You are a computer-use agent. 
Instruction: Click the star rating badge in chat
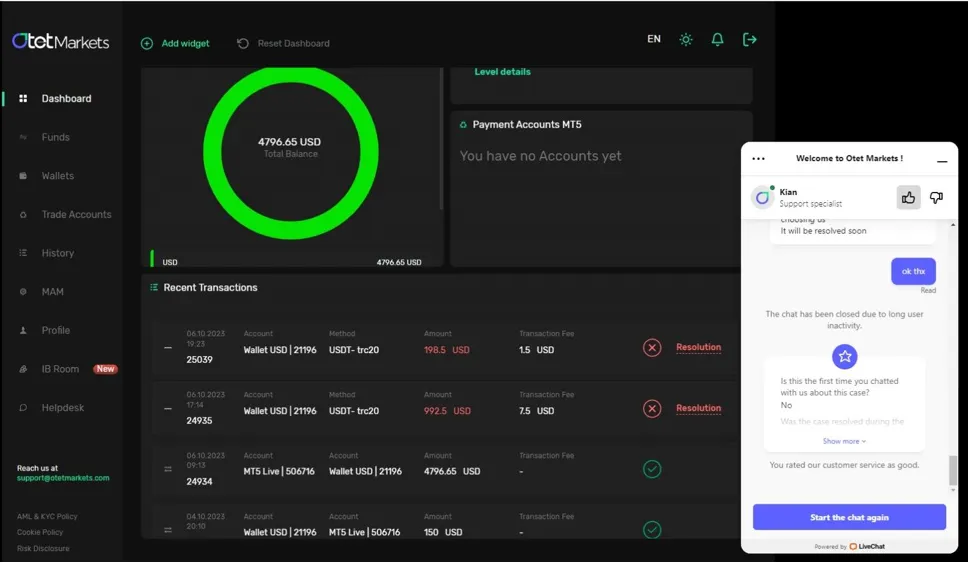pos(845,357)
